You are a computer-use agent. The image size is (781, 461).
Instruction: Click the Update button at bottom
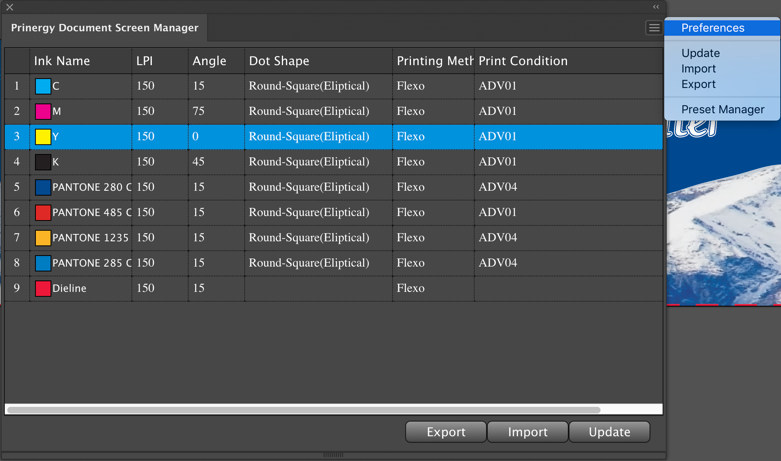(609, 432)
